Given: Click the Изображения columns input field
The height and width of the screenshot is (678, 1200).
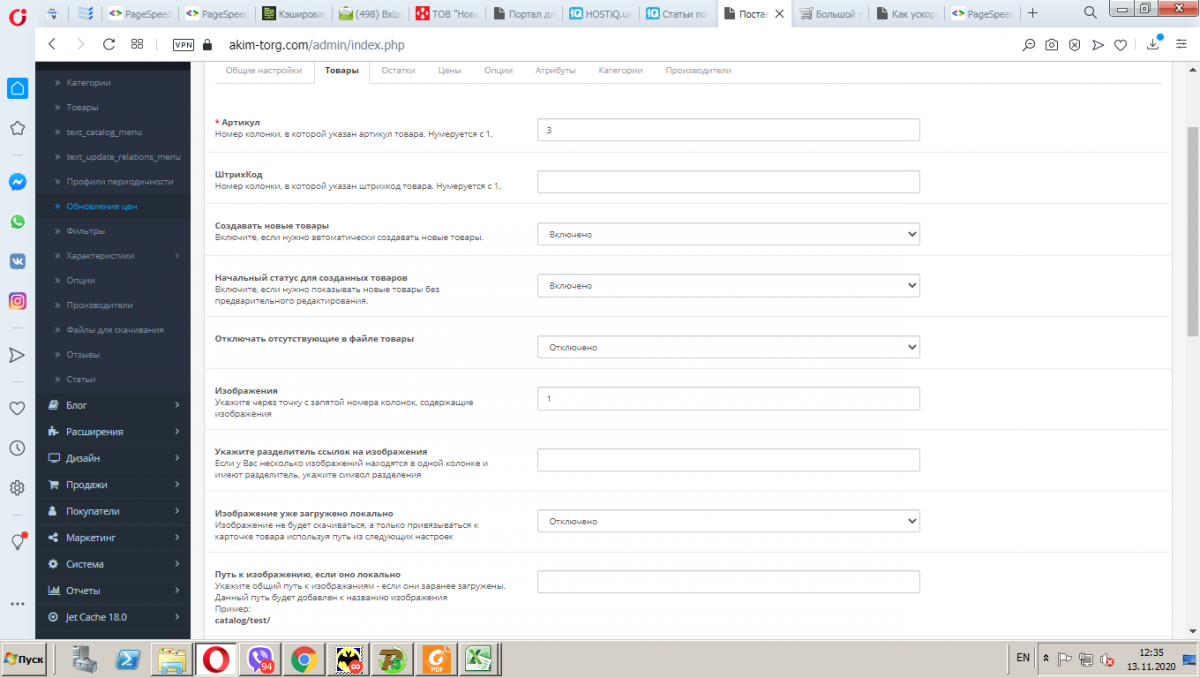Looking at the screenshot, I should click(x=728, y=399).
